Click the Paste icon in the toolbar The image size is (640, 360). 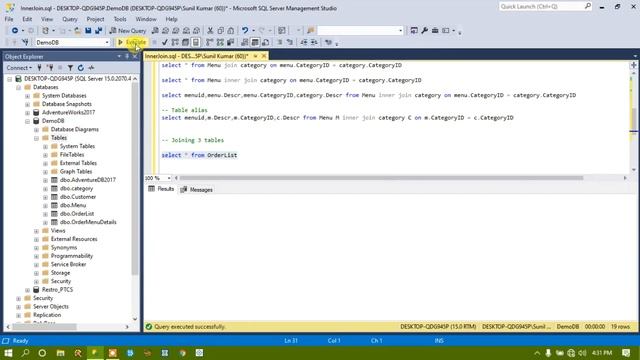(x=231, y=31)
